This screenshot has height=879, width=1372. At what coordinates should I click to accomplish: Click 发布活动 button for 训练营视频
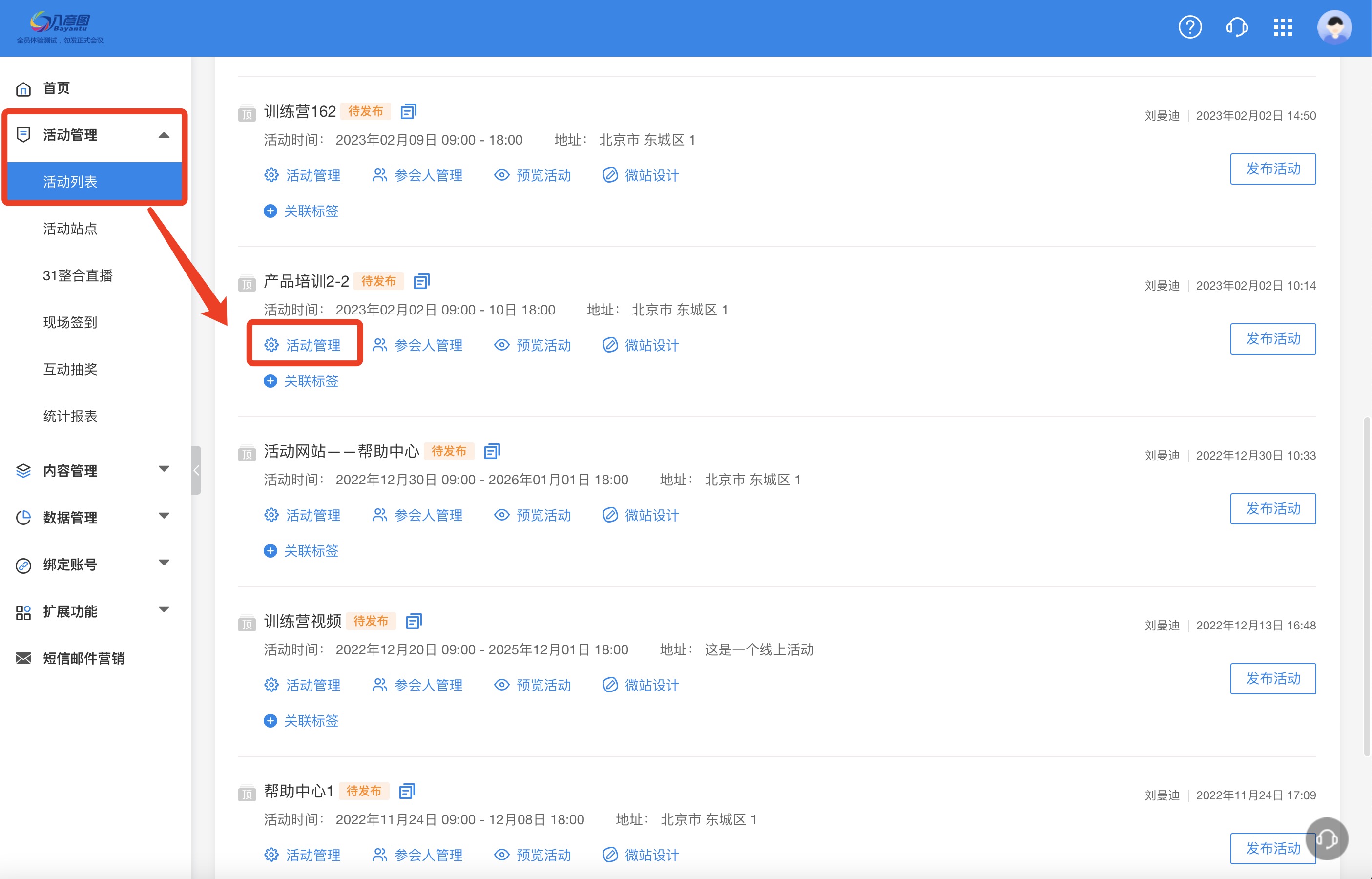coord(1273,679)
